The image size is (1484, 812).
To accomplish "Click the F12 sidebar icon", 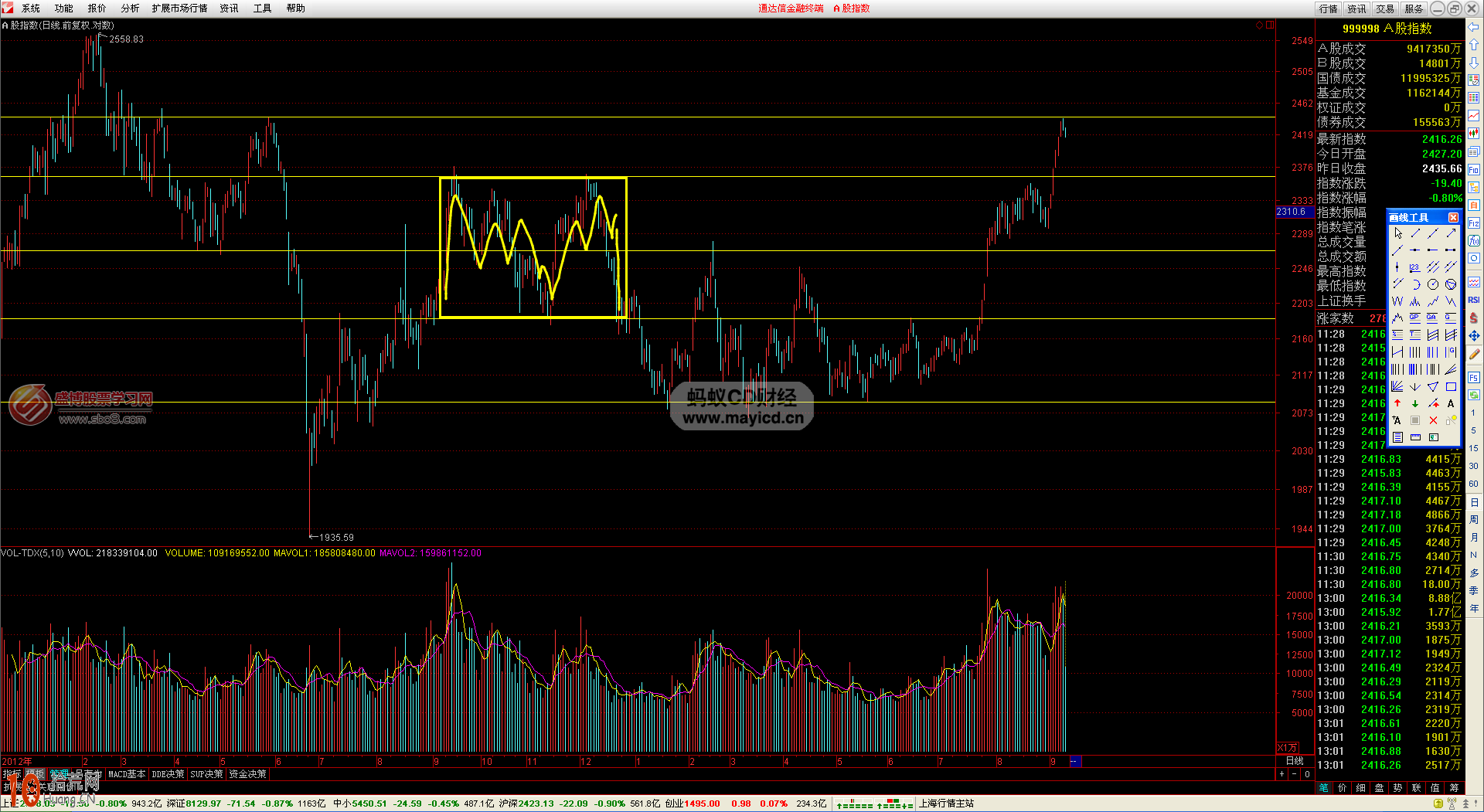I will click(x=1474, y=223).
